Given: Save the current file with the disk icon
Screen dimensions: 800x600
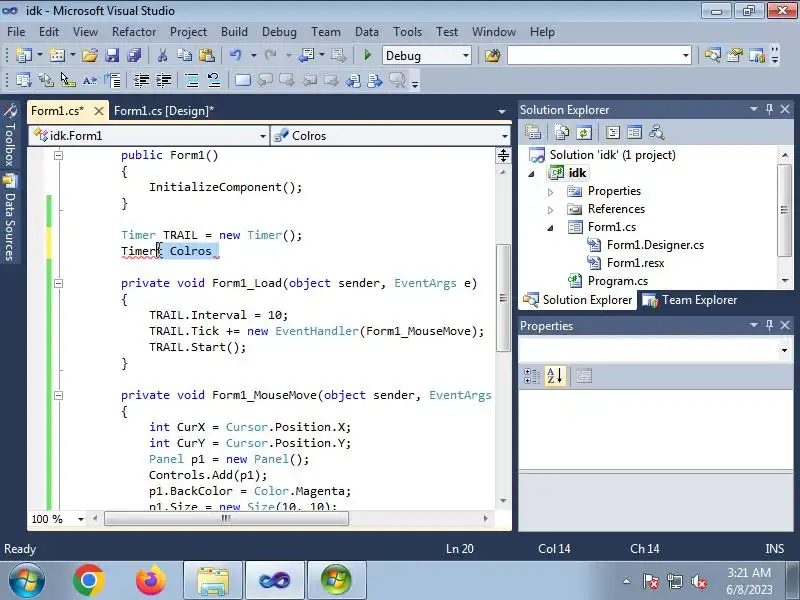Looking at the screenshot, I should [x=112, y=55].
